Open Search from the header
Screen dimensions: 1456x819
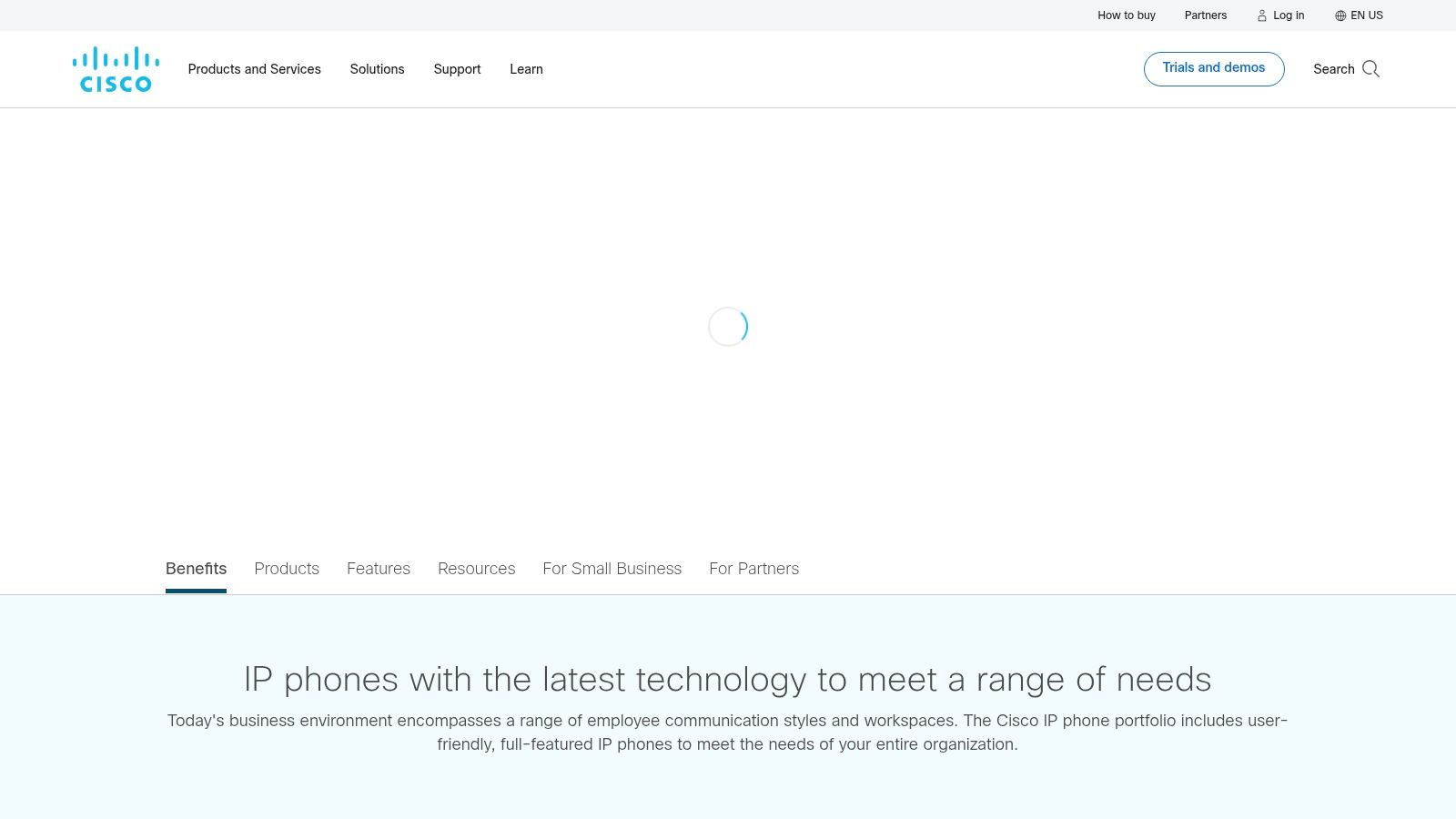1346,69
